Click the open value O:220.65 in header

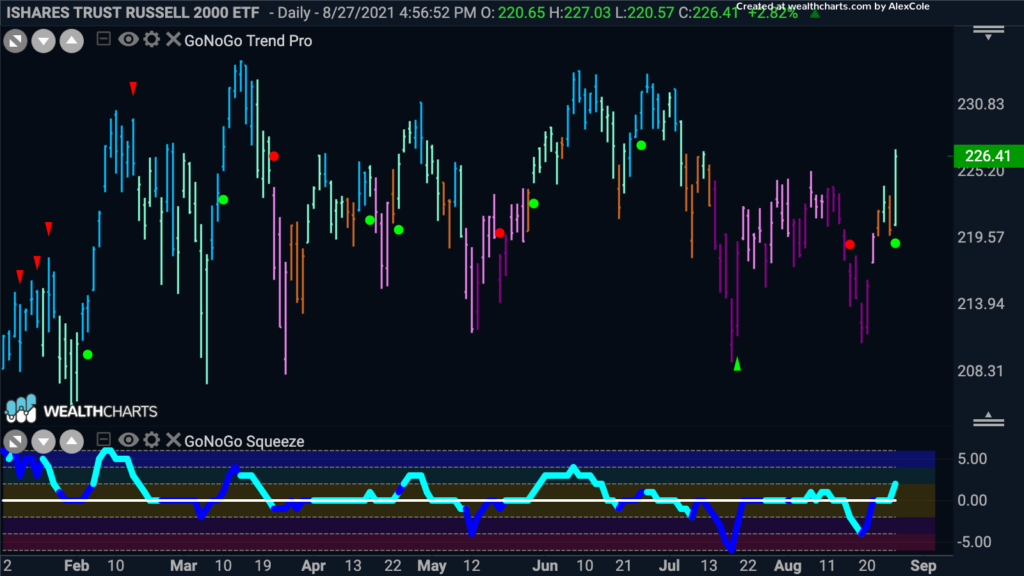click(513, 12)
